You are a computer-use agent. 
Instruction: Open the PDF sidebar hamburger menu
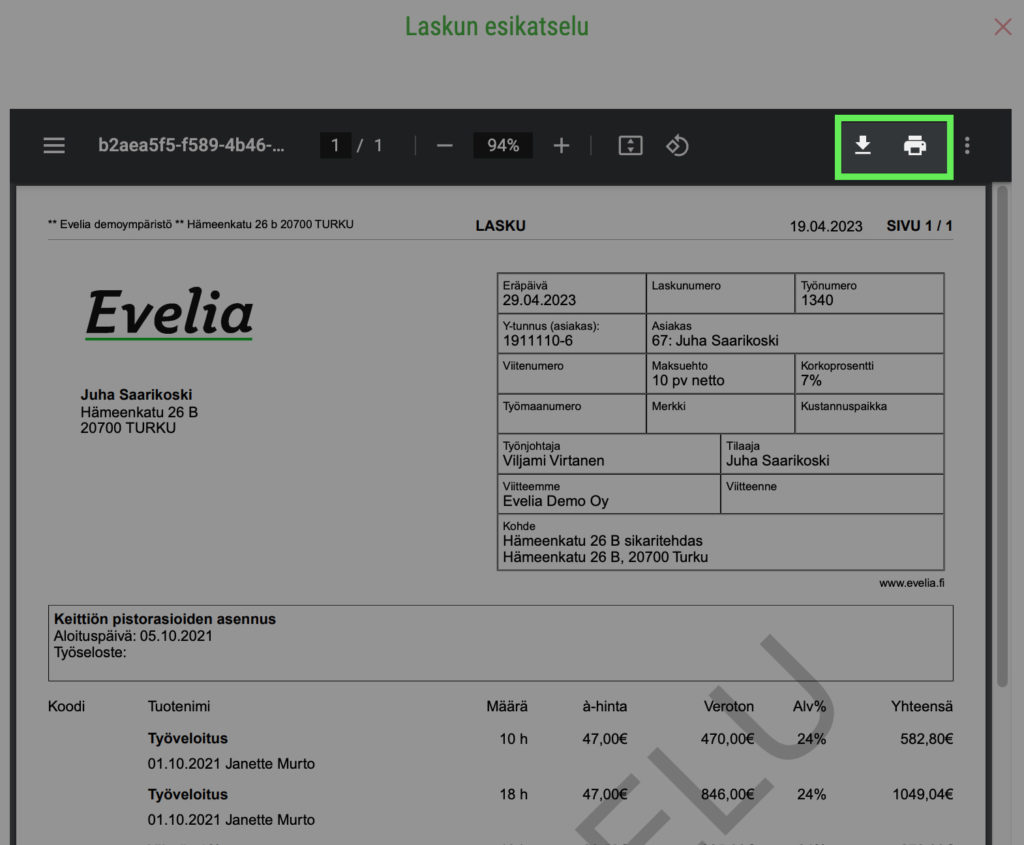[54, 145]
